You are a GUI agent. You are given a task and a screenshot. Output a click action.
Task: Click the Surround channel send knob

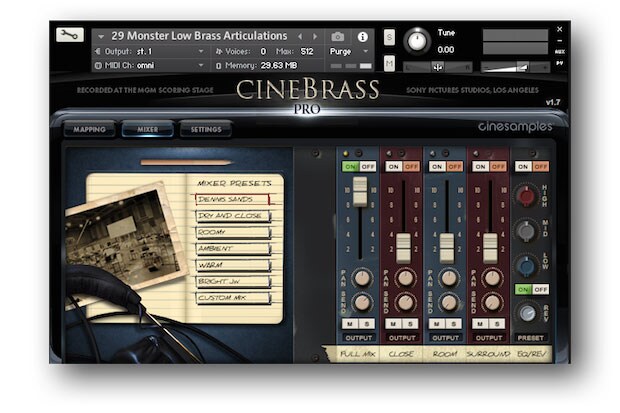[x=492, y=303]
